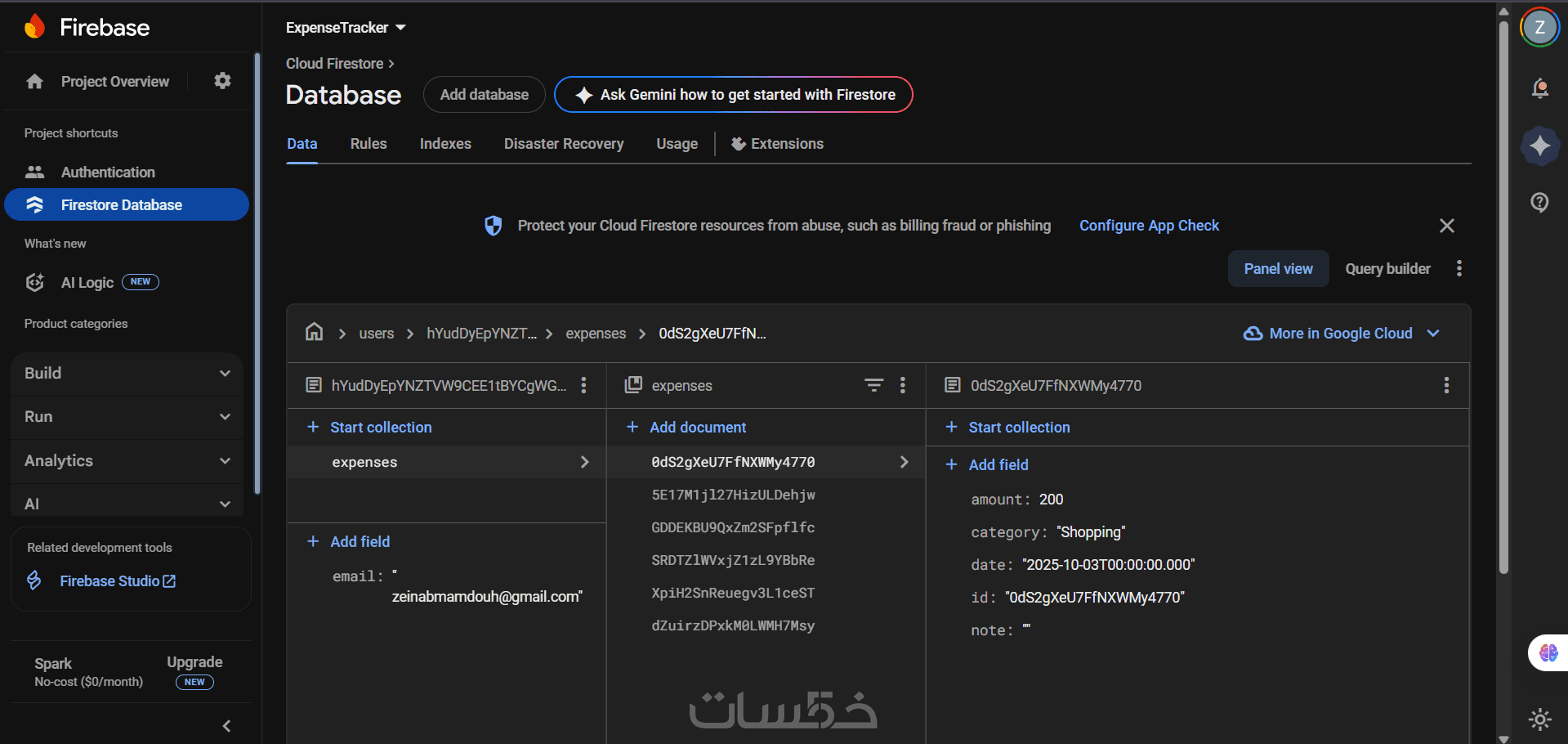Switch to Panel view

tap(1278, 269)
